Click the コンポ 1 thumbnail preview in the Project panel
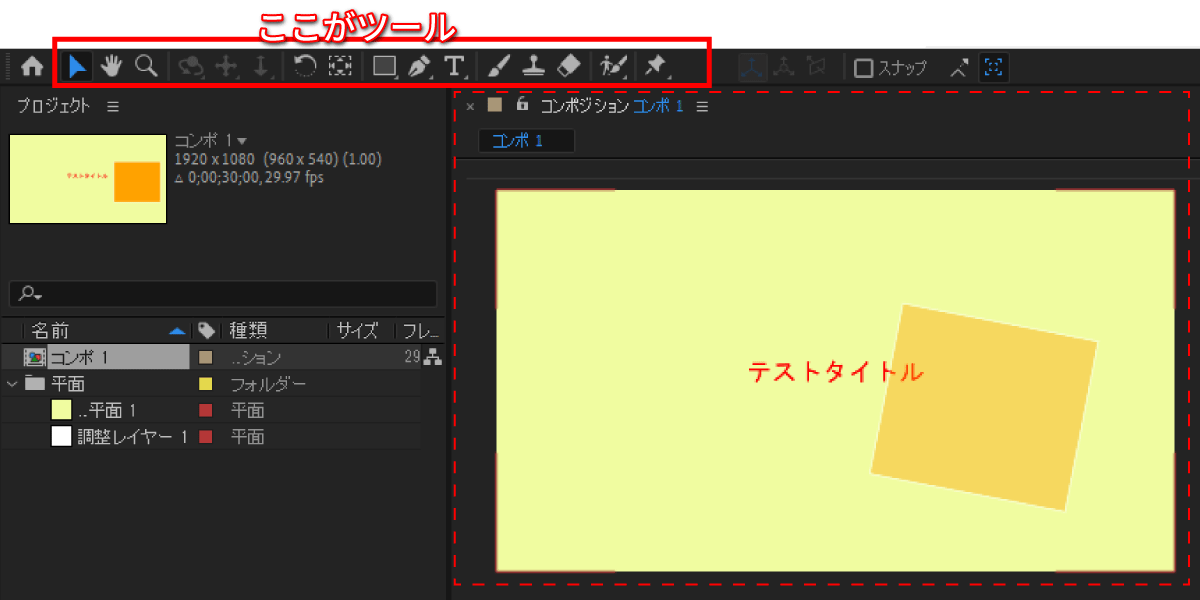1200x600 pixels. coord(88,178)
